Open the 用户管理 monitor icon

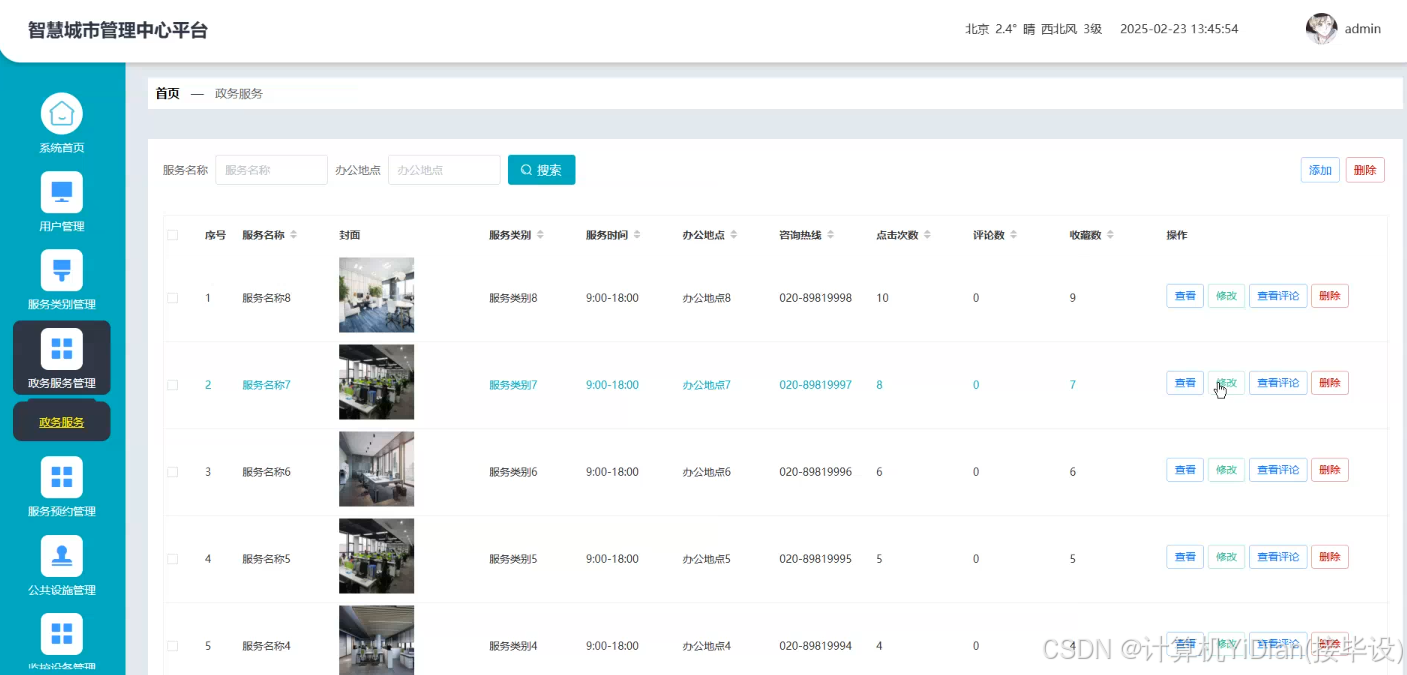(62, 192)
